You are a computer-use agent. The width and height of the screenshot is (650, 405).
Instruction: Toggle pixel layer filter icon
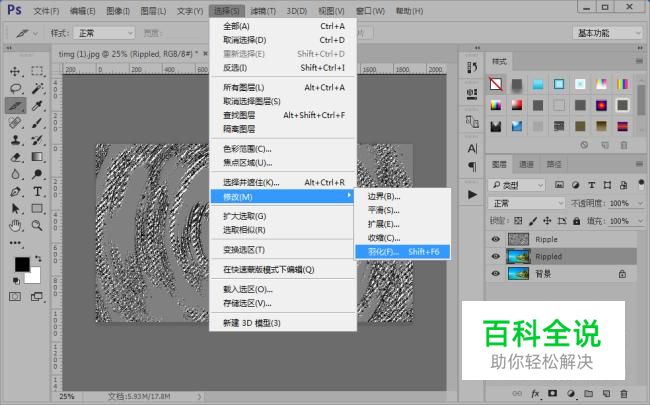[x=559, y=185]
